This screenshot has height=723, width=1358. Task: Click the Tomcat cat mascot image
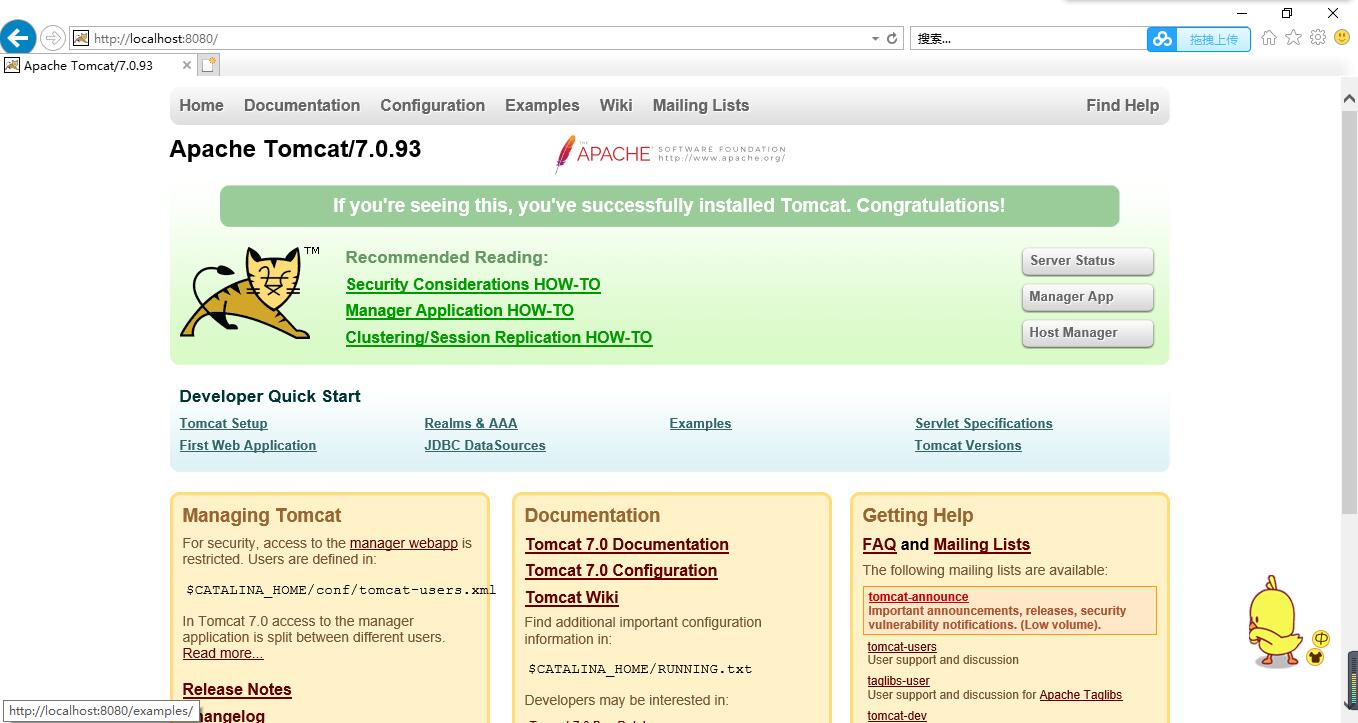click(x=248, y=292)
